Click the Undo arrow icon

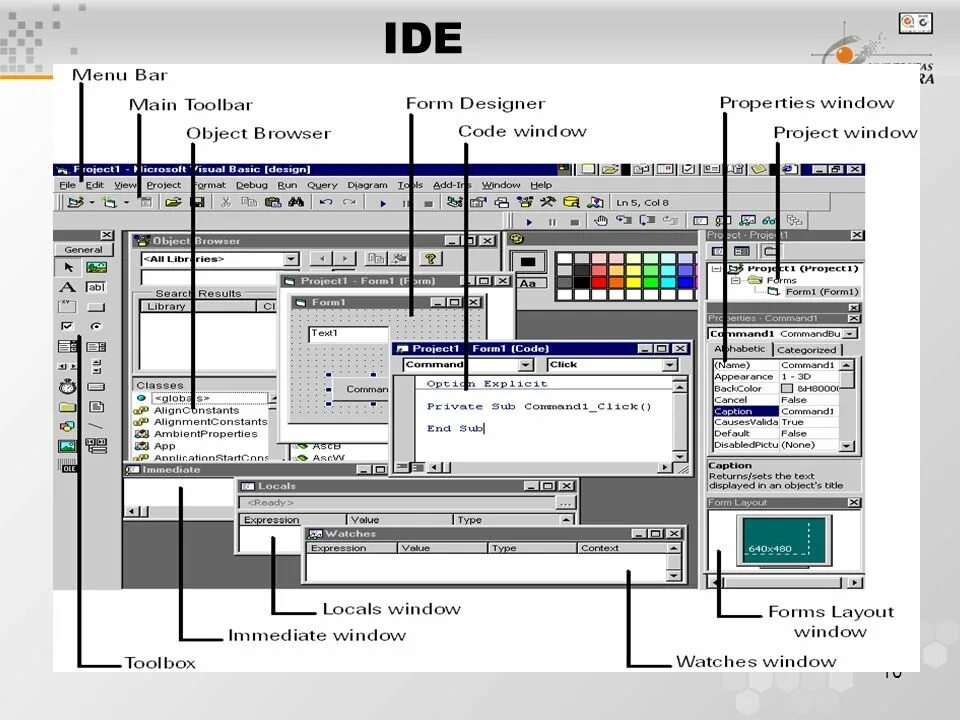pos(326,202)
